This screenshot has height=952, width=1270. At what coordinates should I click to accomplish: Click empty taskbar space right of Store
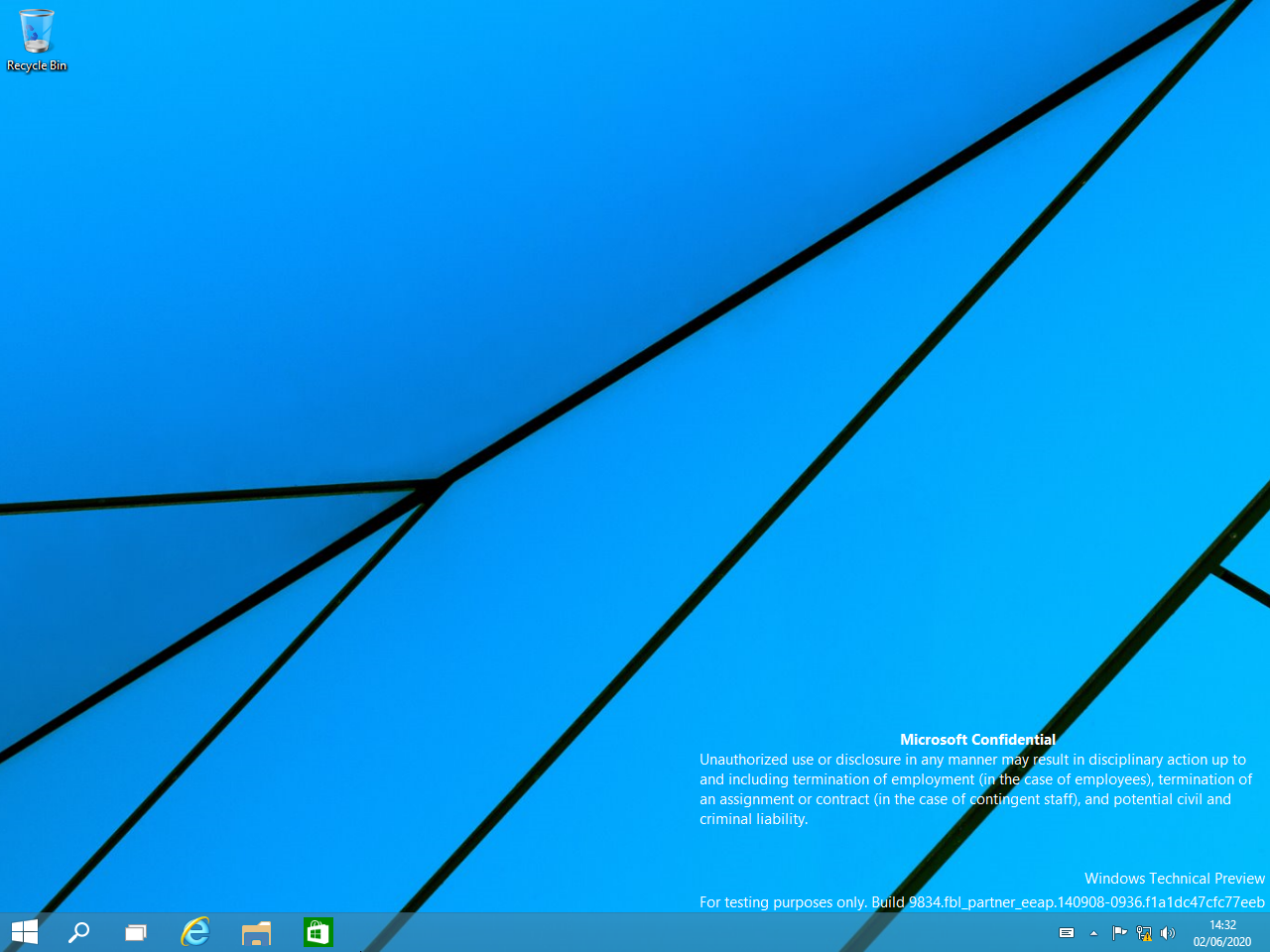pos(645,933)
